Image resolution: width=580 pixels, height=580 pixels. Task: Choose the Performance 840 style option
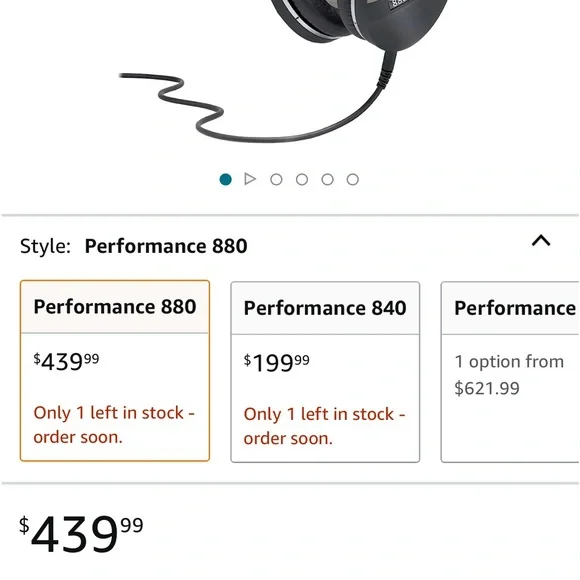[x=325, y=372]
